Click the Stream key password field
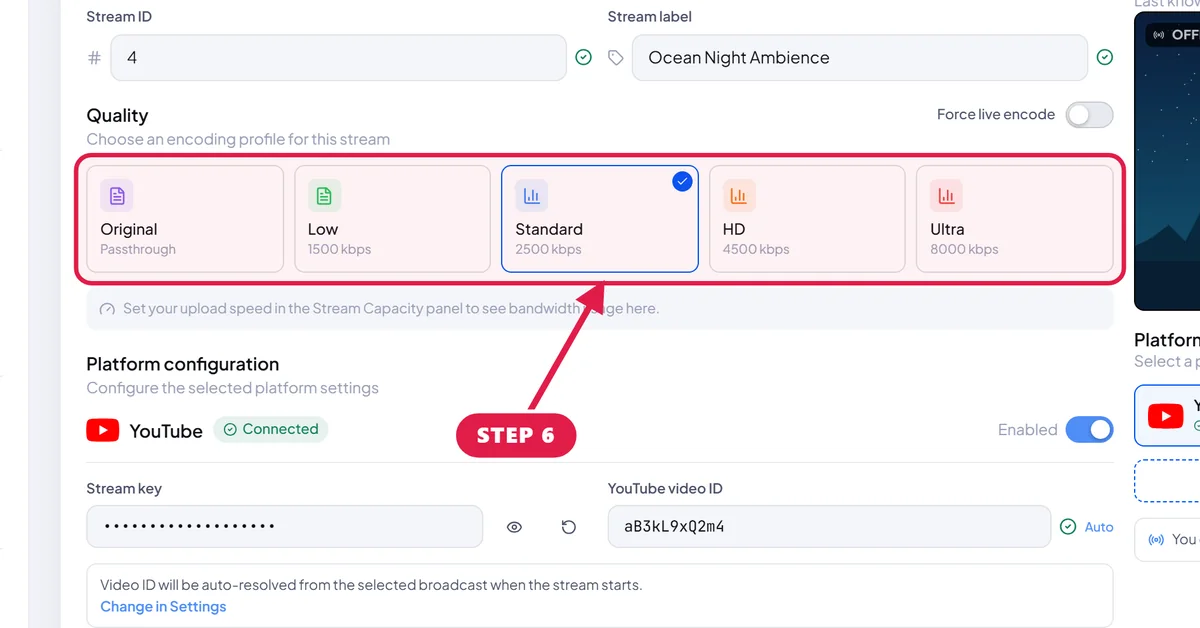1200x628 pixels. click(285, 527)
